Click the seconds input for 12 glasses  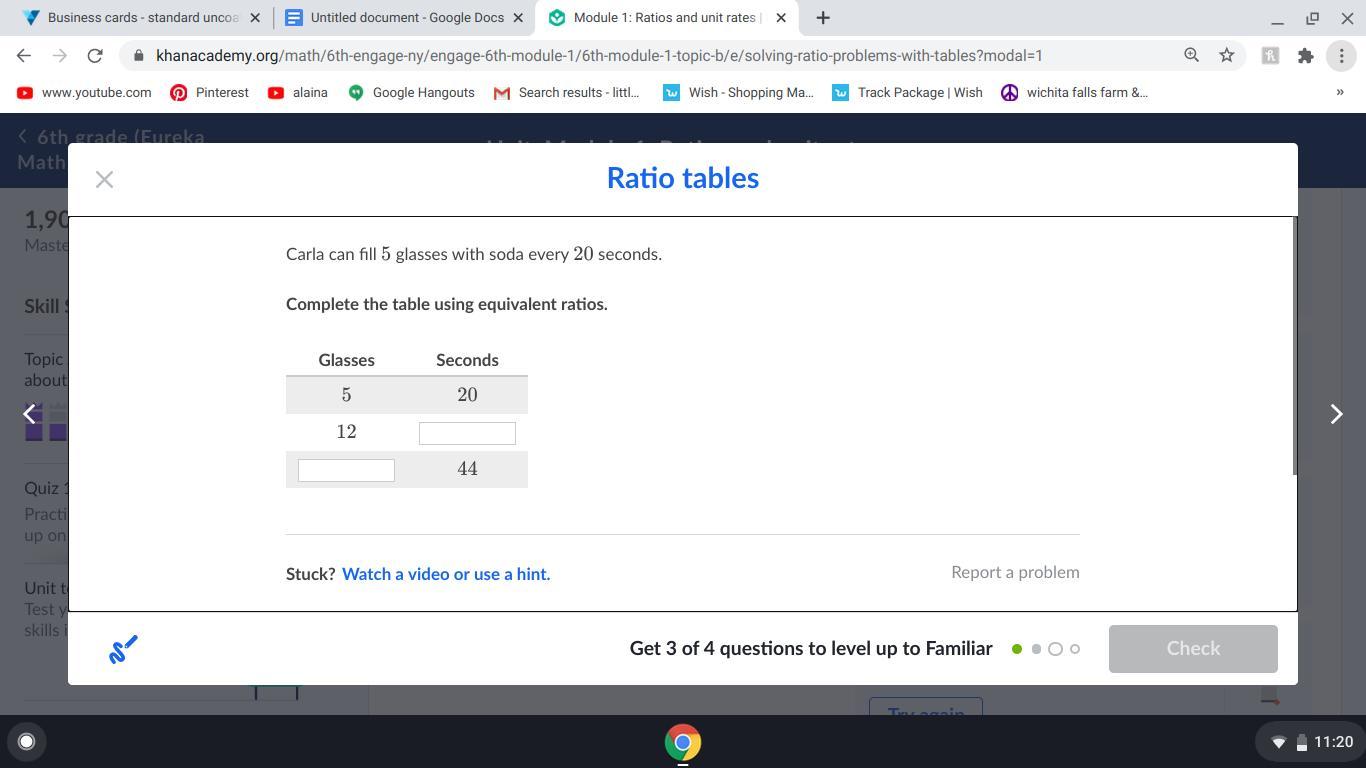point(467,433)
